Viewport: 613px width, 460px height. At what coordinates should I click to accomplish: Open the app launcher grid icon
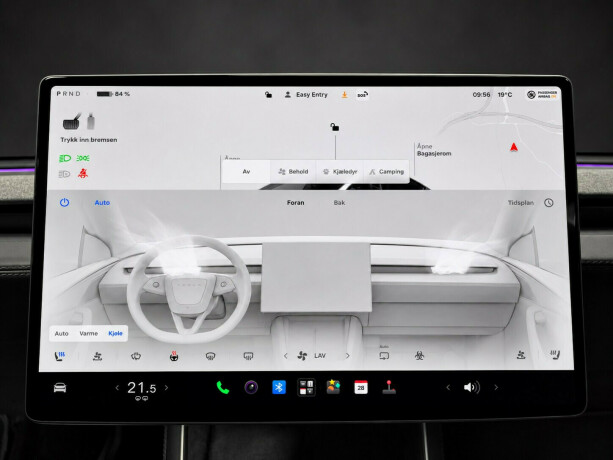point(306,387)
